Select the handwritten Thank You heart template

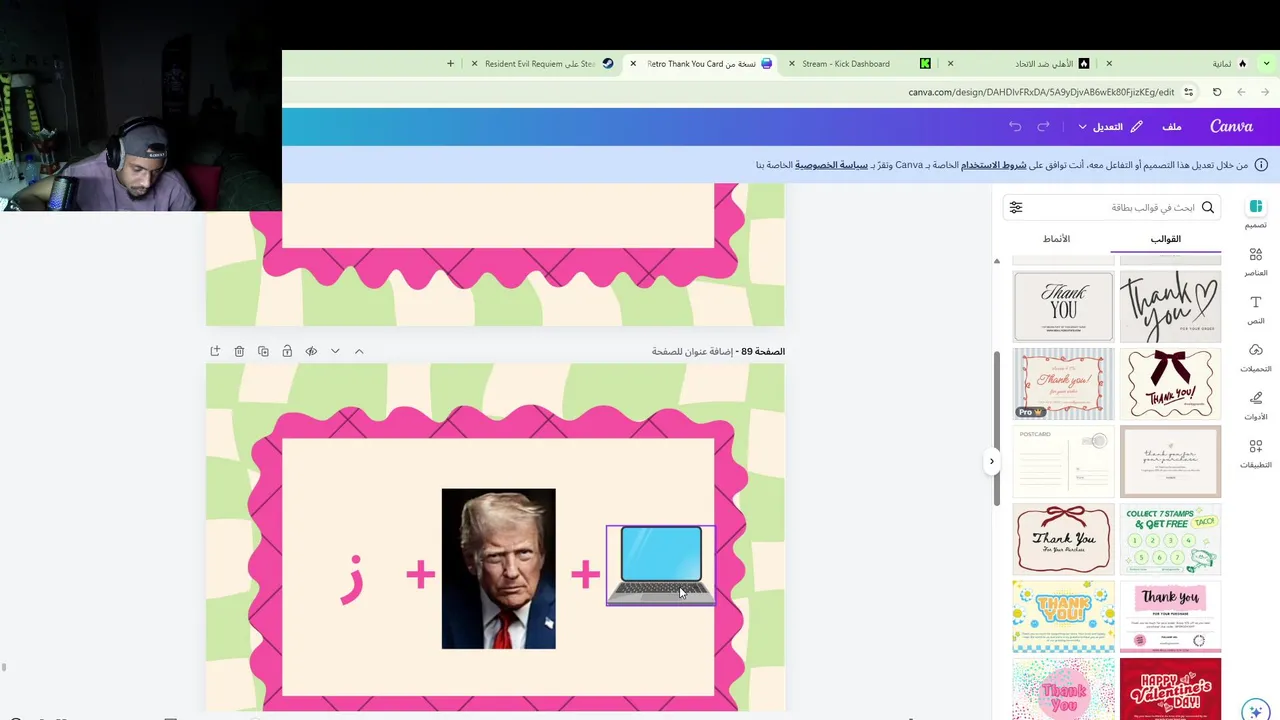coord(1170,307)
